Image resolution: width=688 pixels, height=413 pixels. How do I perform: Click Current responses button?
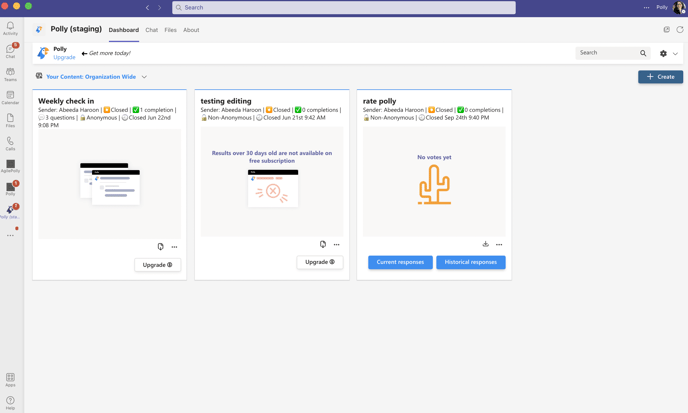tap(400, 262)
